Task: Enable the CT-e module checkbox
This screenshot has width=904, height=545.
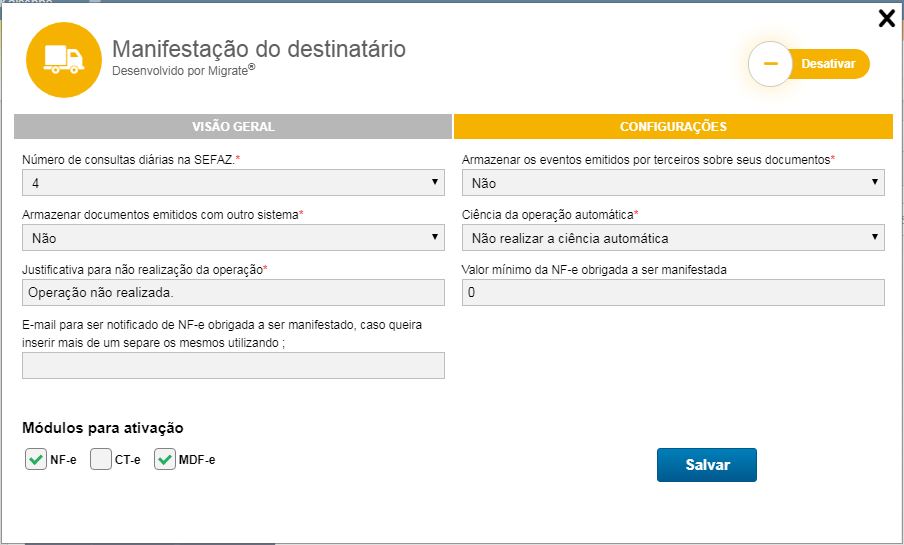Action: pos(101,460)
